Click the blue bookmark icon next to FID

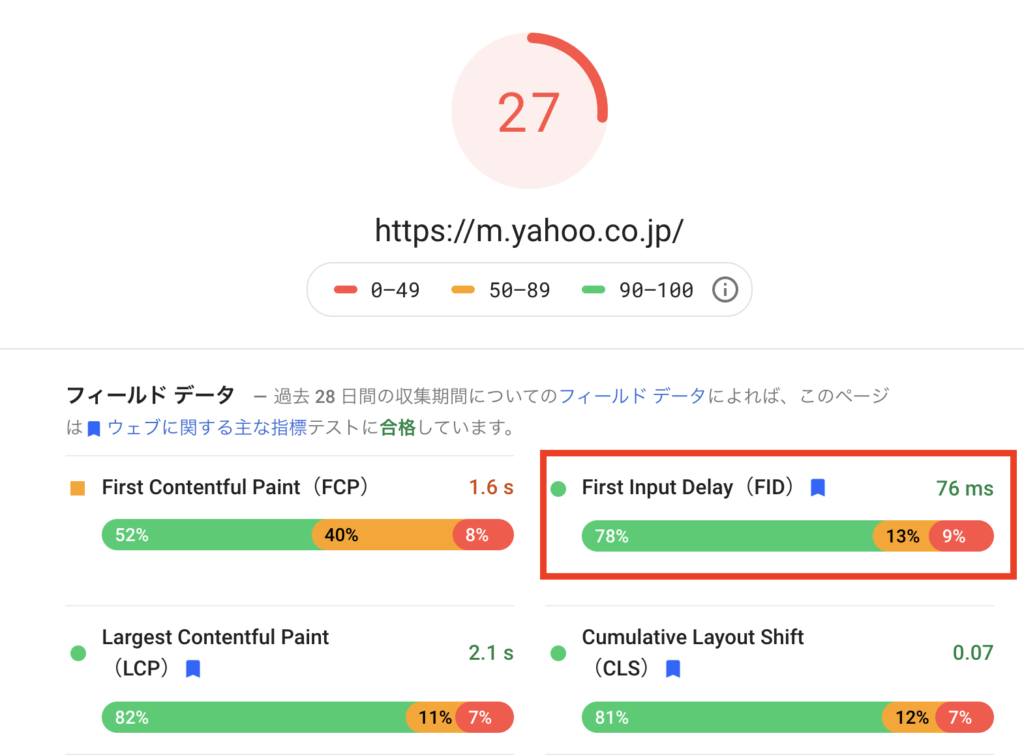click(817, 488)
